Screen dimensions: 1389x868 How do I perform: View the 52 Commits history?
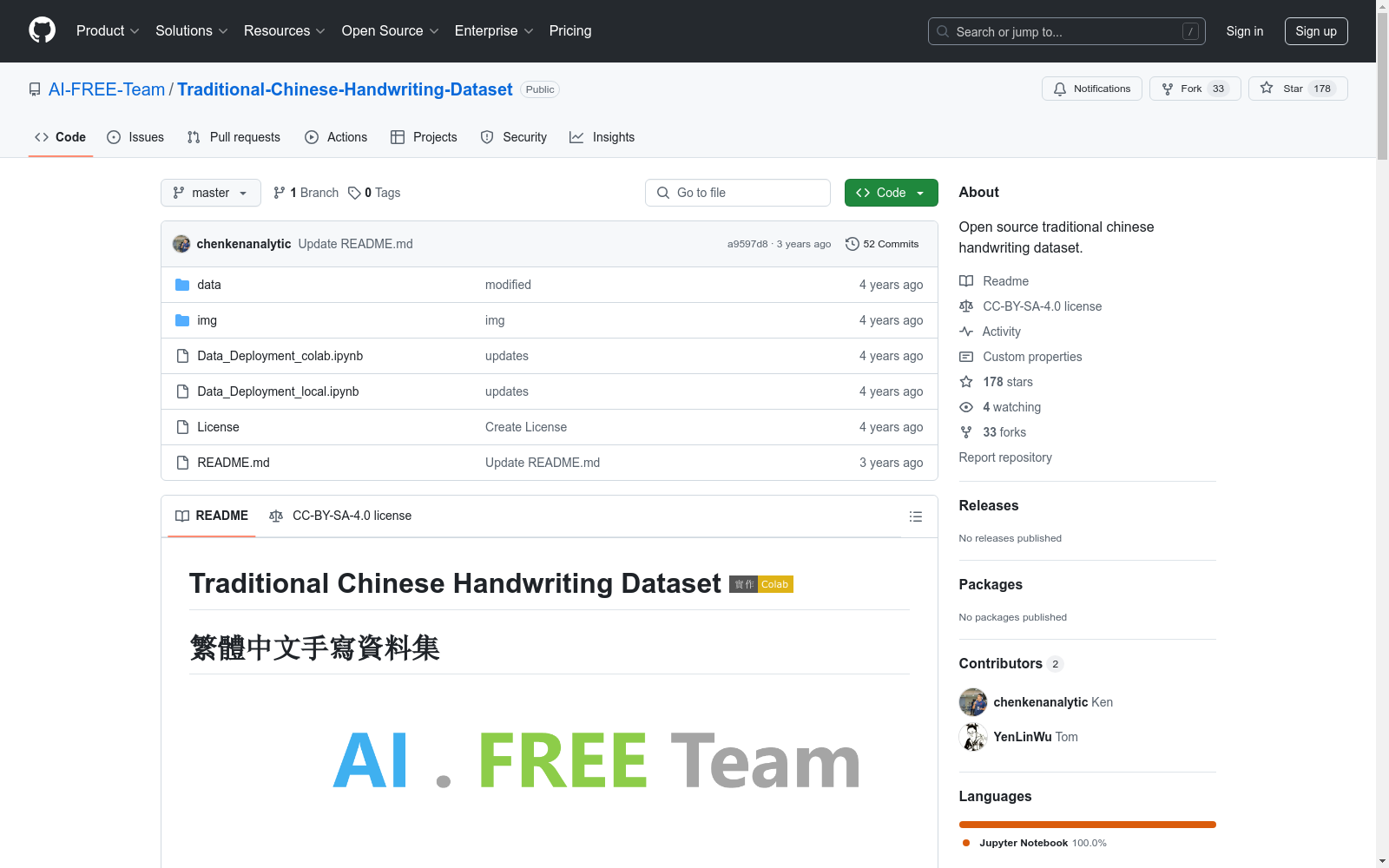point(882,244)
